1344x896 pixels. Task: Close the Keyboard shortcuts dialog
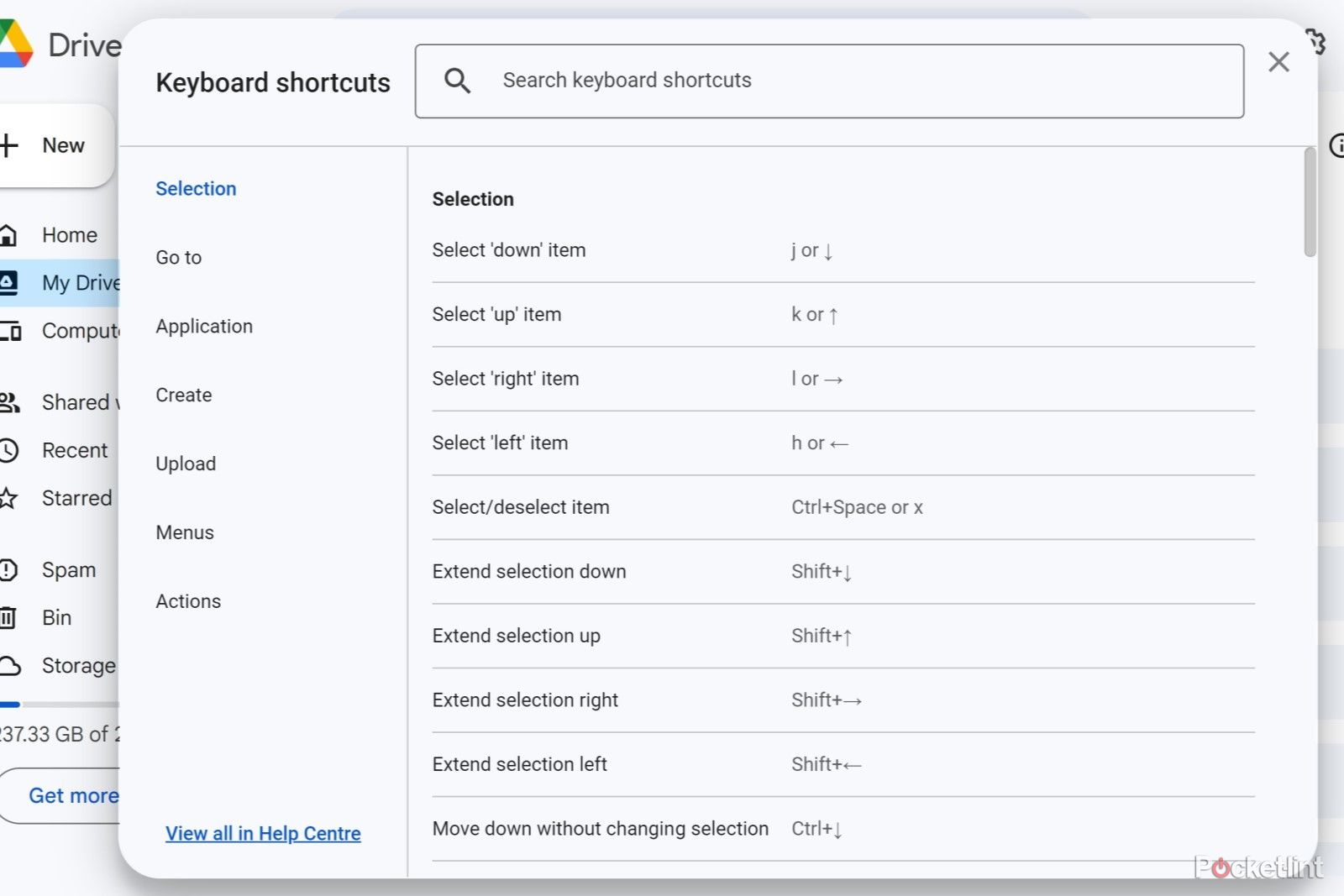point(1278,61)
